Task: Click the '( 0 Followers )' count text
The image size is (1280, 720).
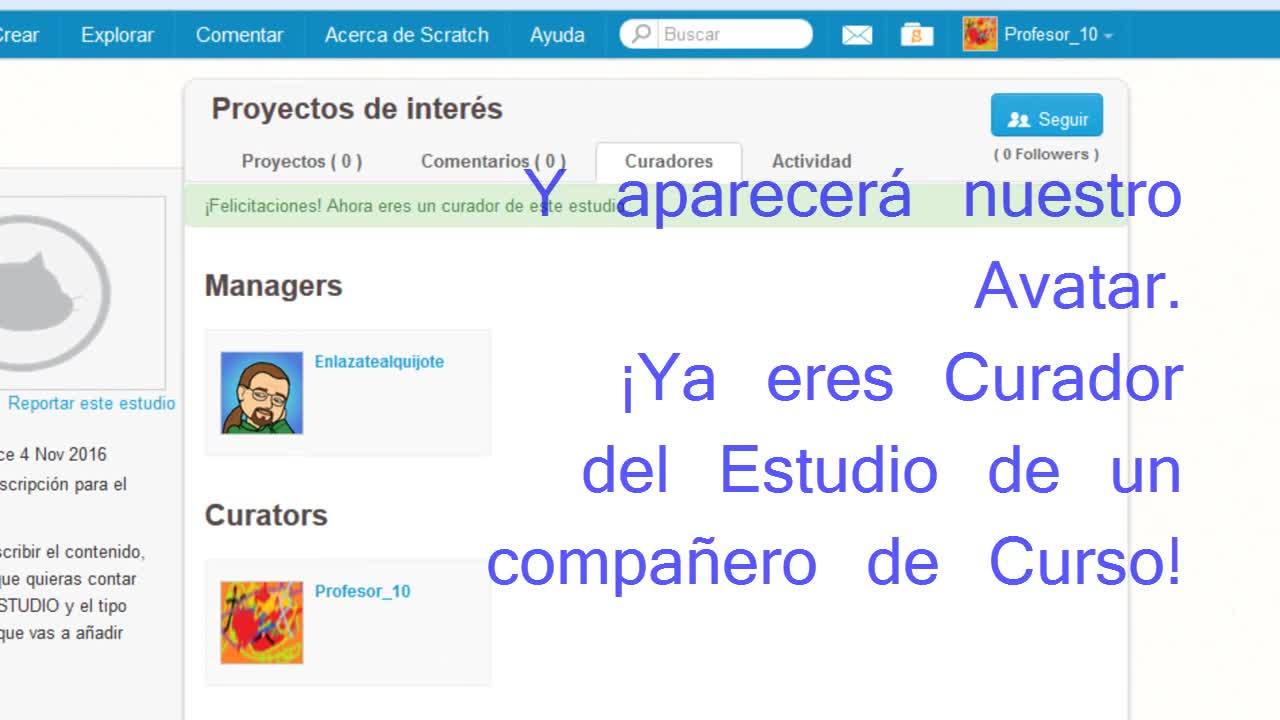Action: (1046, 154)
